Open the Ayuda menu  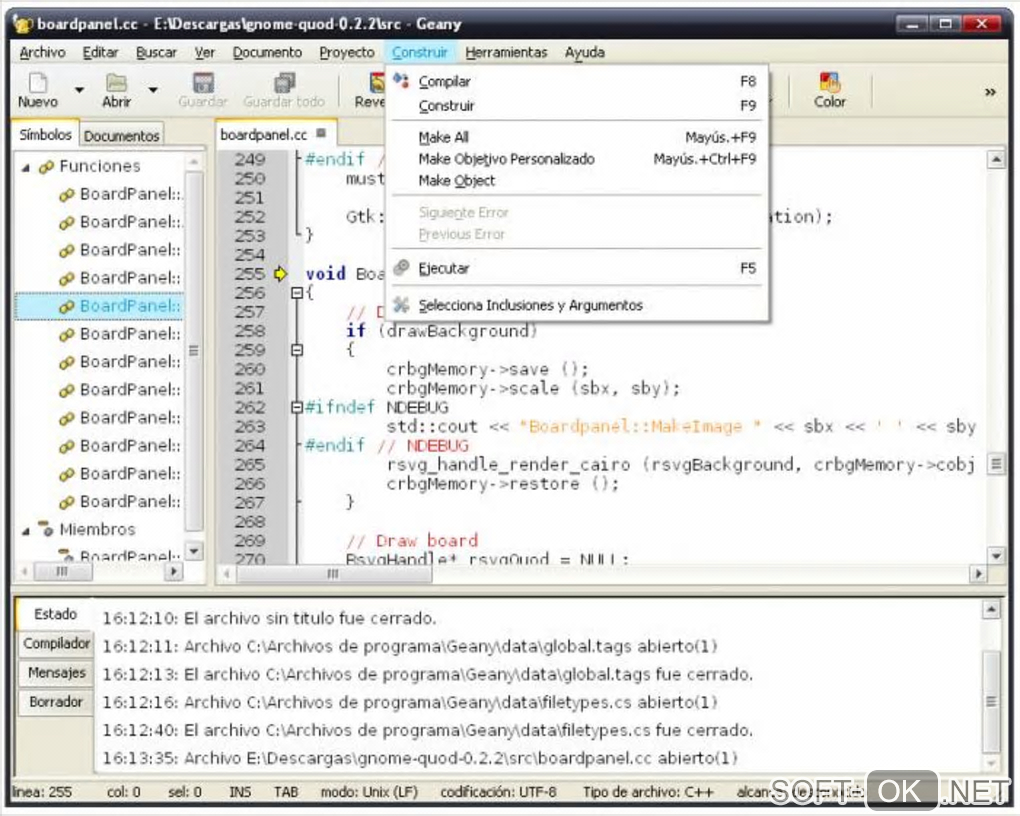click(584, 53)
